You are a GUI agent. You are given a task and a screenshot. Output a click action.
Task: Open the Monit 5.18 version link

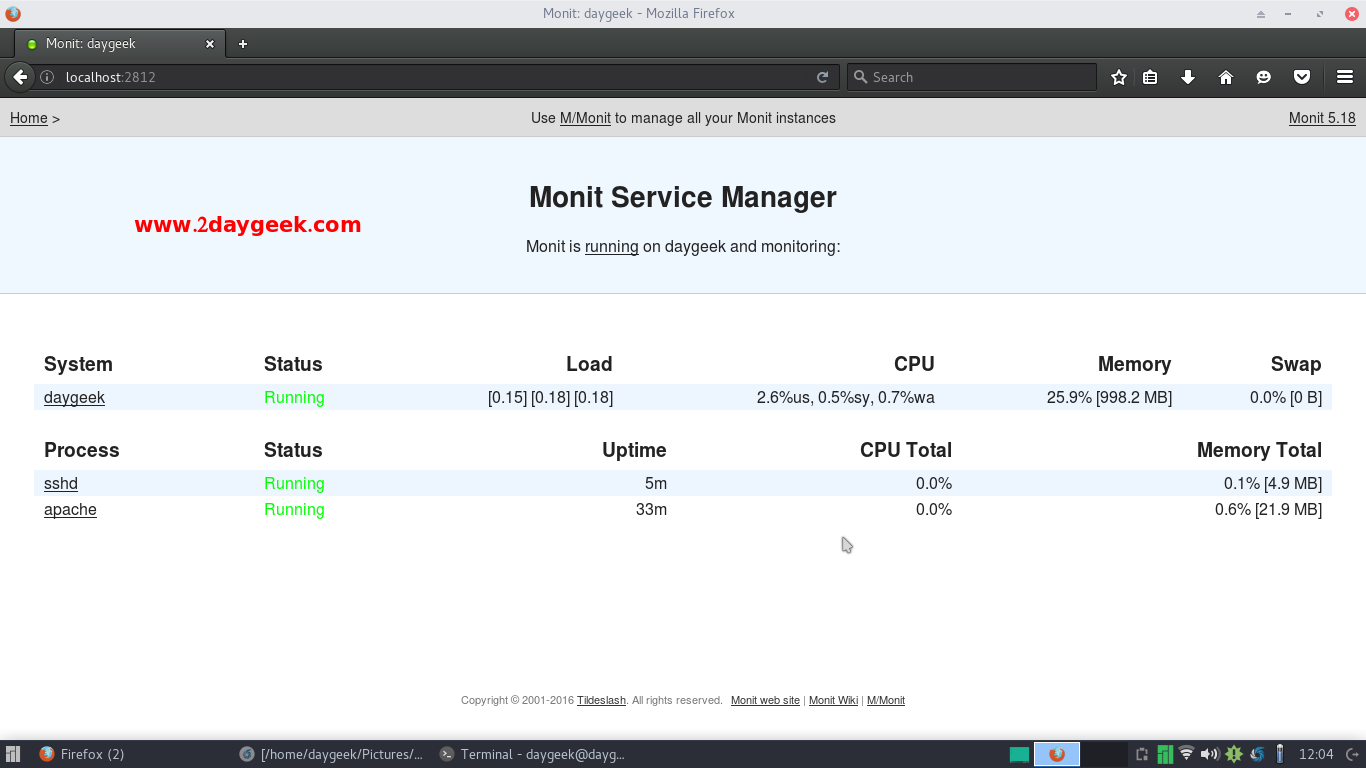pos(1322,118)
